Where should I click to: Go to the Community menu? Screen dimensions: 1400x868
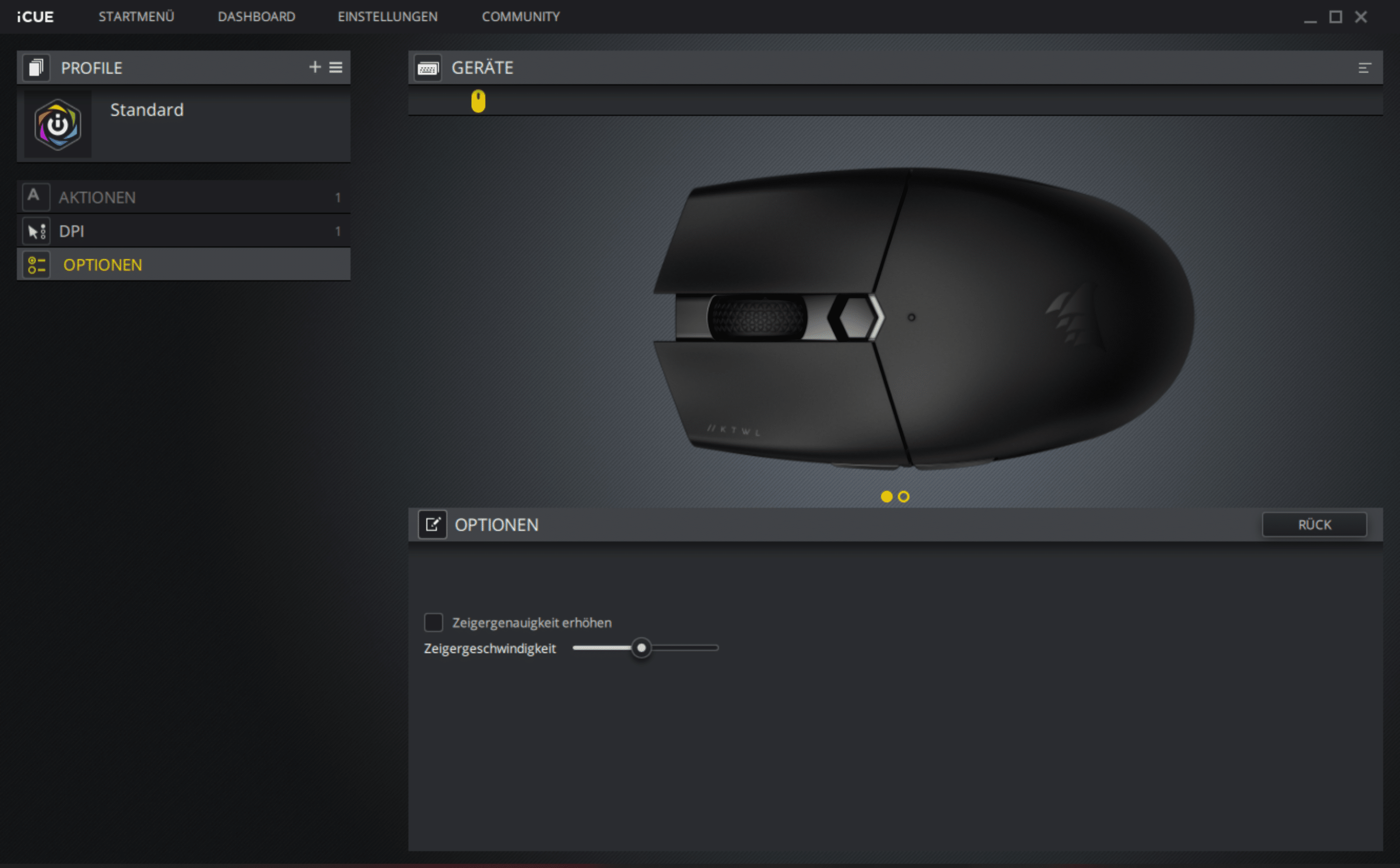[520, 17]
